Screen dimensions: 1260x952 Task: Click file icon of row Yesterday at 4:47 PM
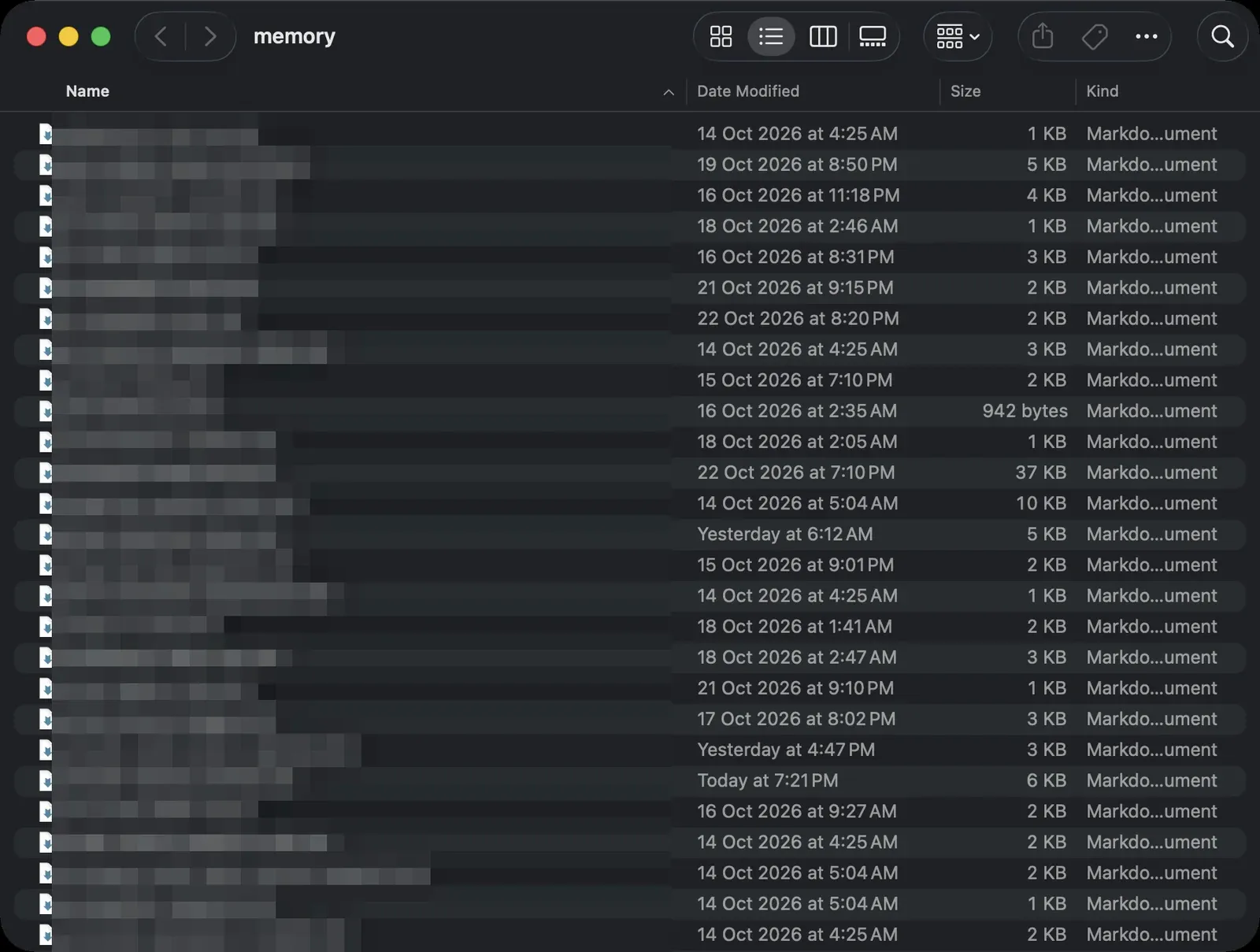(x=46, y=750)
